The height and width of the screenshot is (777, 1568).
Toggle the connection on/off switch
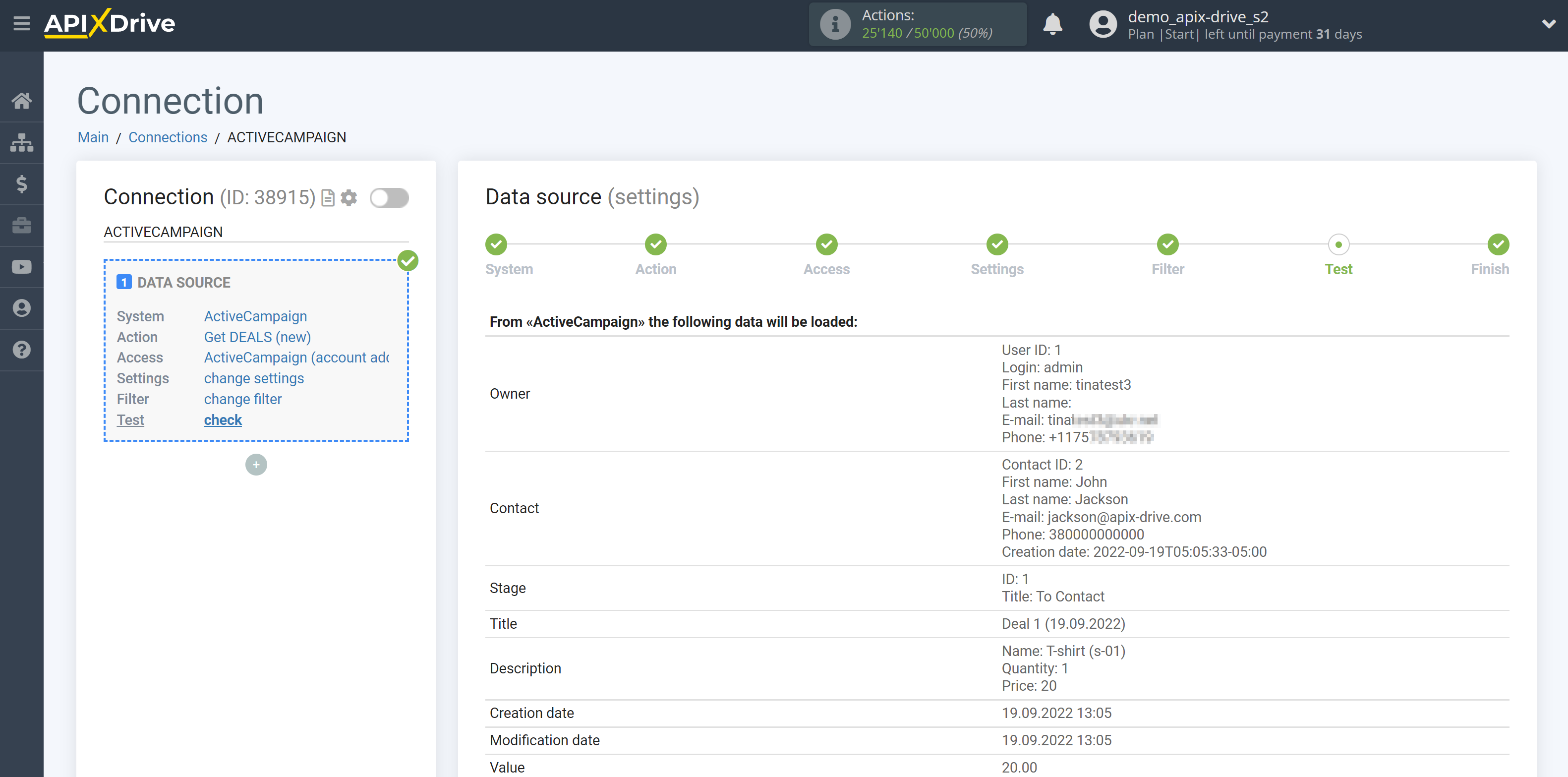point(389,198)
